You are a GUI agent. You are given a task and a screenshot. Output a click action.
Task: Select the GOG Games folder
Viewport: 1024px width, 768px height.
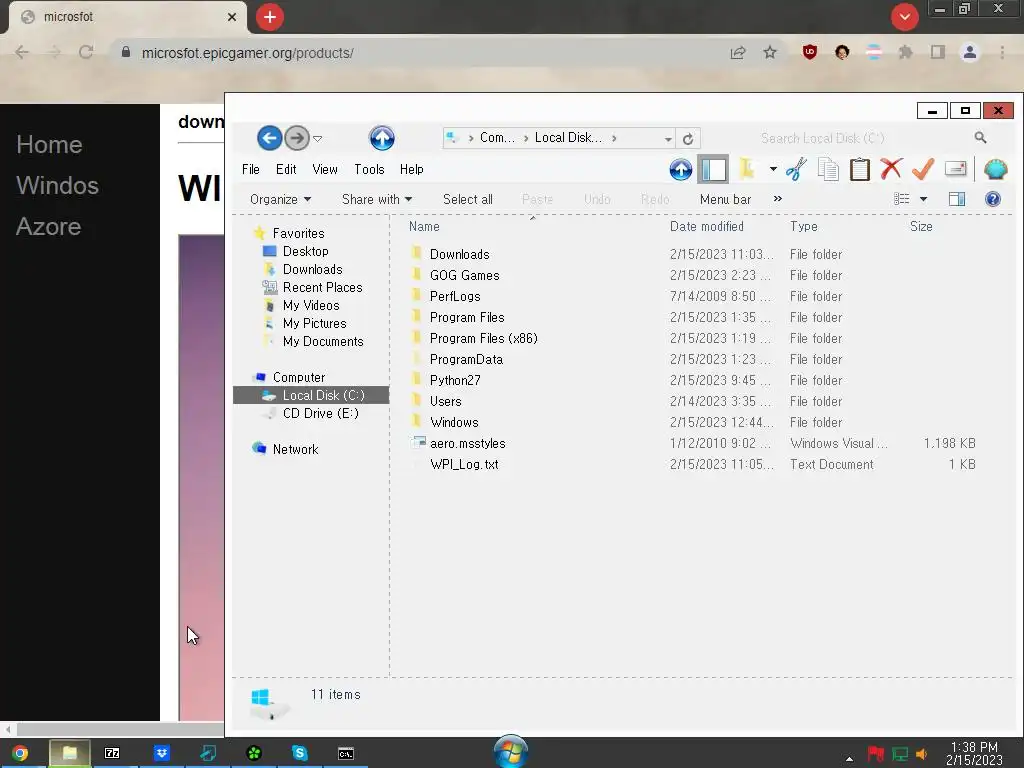(x=464, y=276)
